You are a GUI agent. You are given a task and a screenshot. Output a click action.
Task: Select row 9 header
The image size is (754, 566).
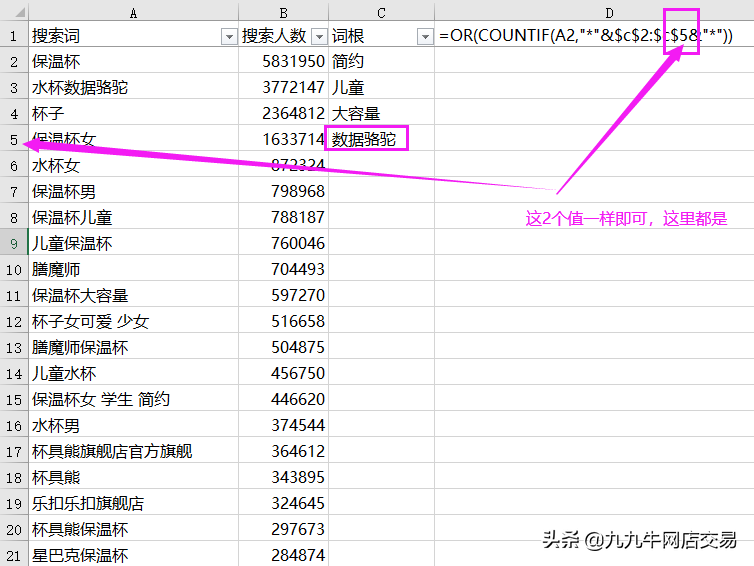coord(14,243)
